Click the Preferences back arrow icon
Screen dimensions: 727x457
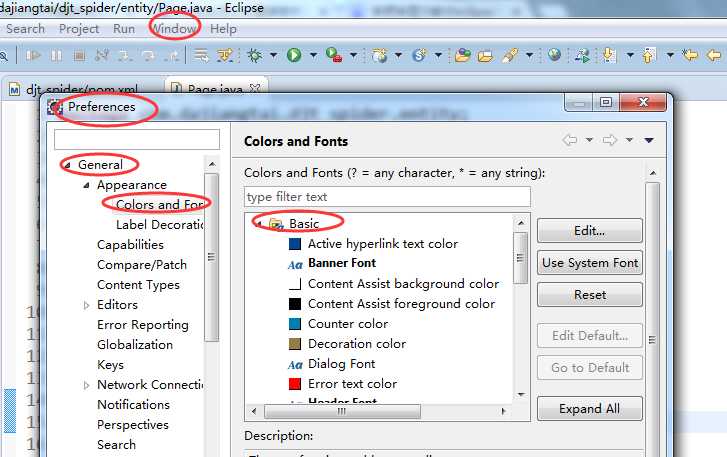tap(569, 140)
